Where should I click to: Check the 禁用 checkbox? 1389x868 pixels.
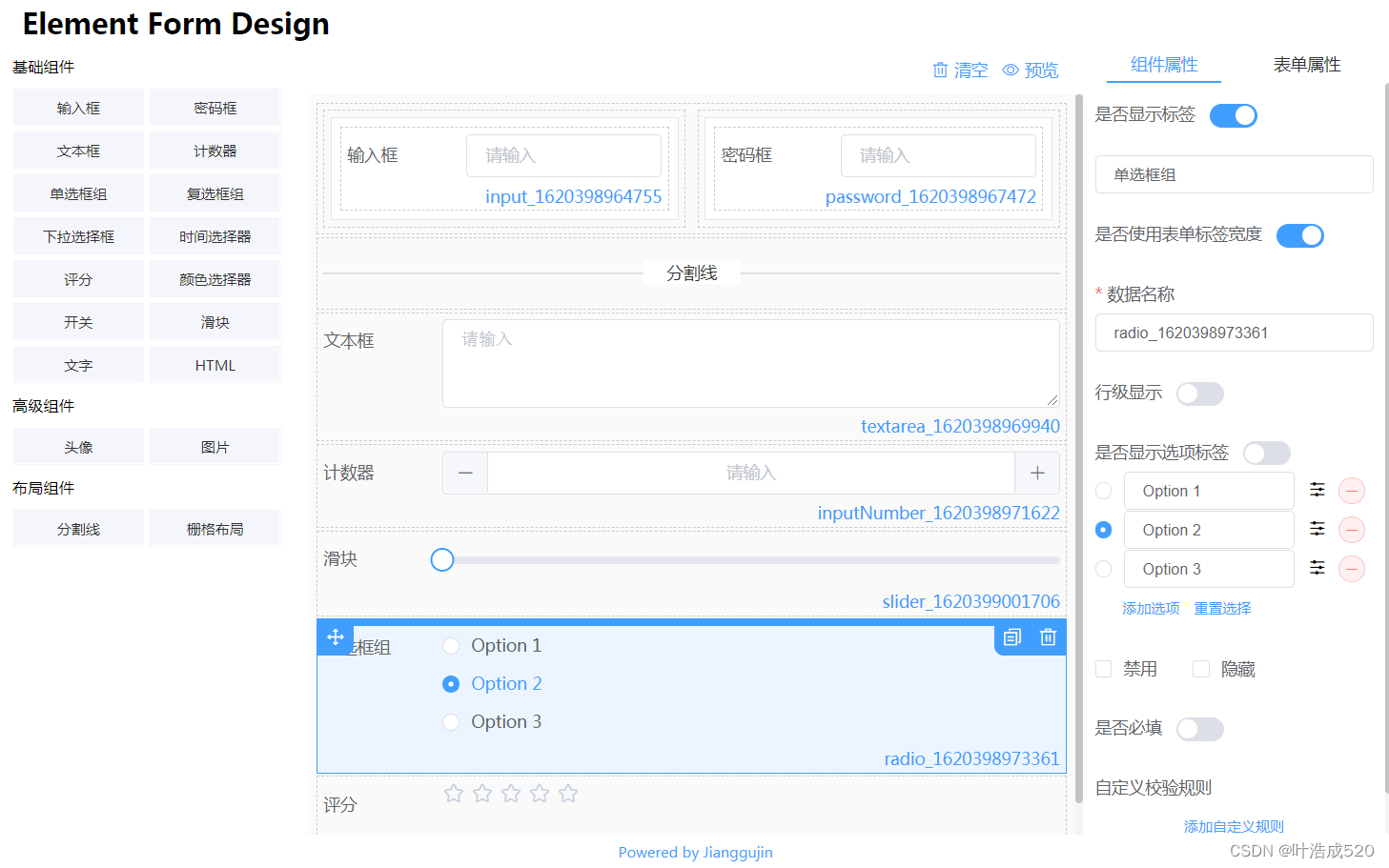click(x=1104, y=669)
